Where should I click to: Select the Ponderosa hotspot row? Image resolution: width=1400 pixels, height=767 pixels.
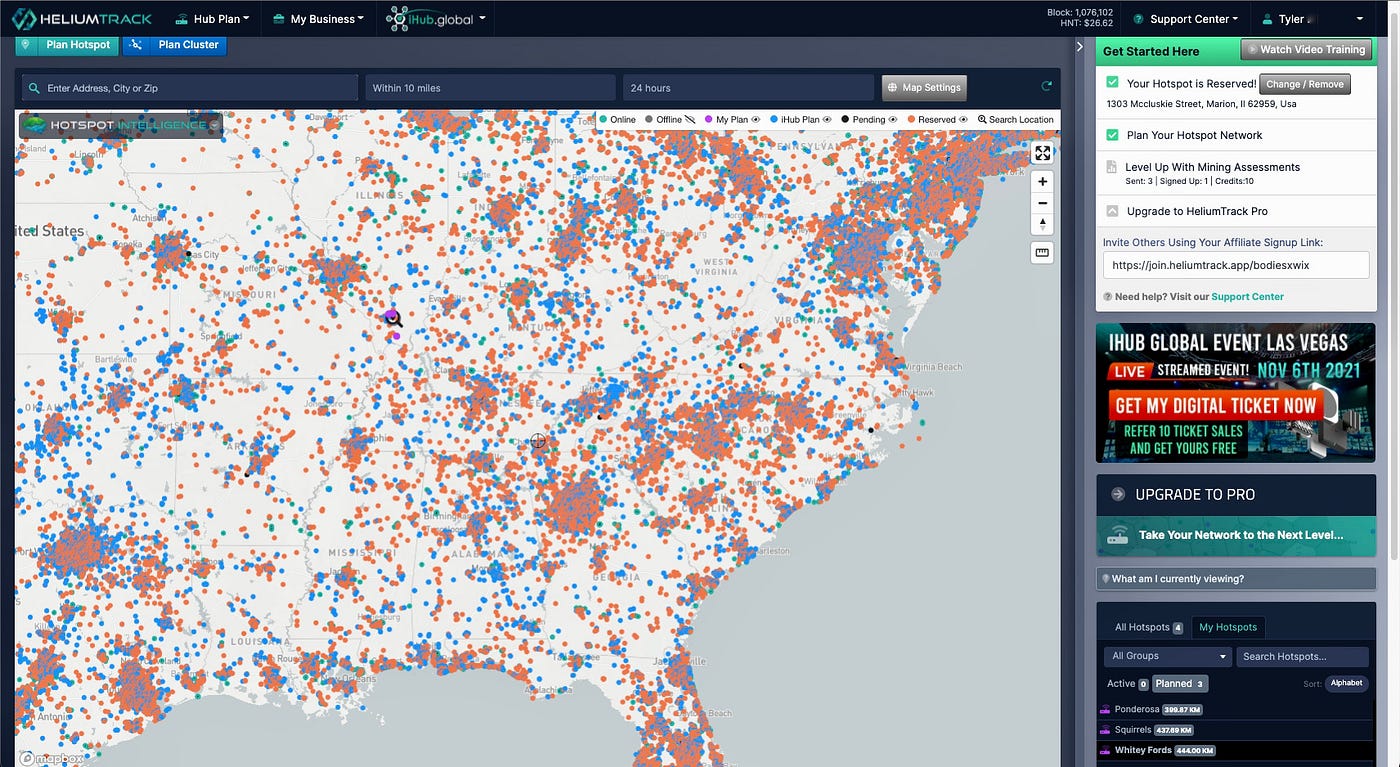click(1236, 709)
